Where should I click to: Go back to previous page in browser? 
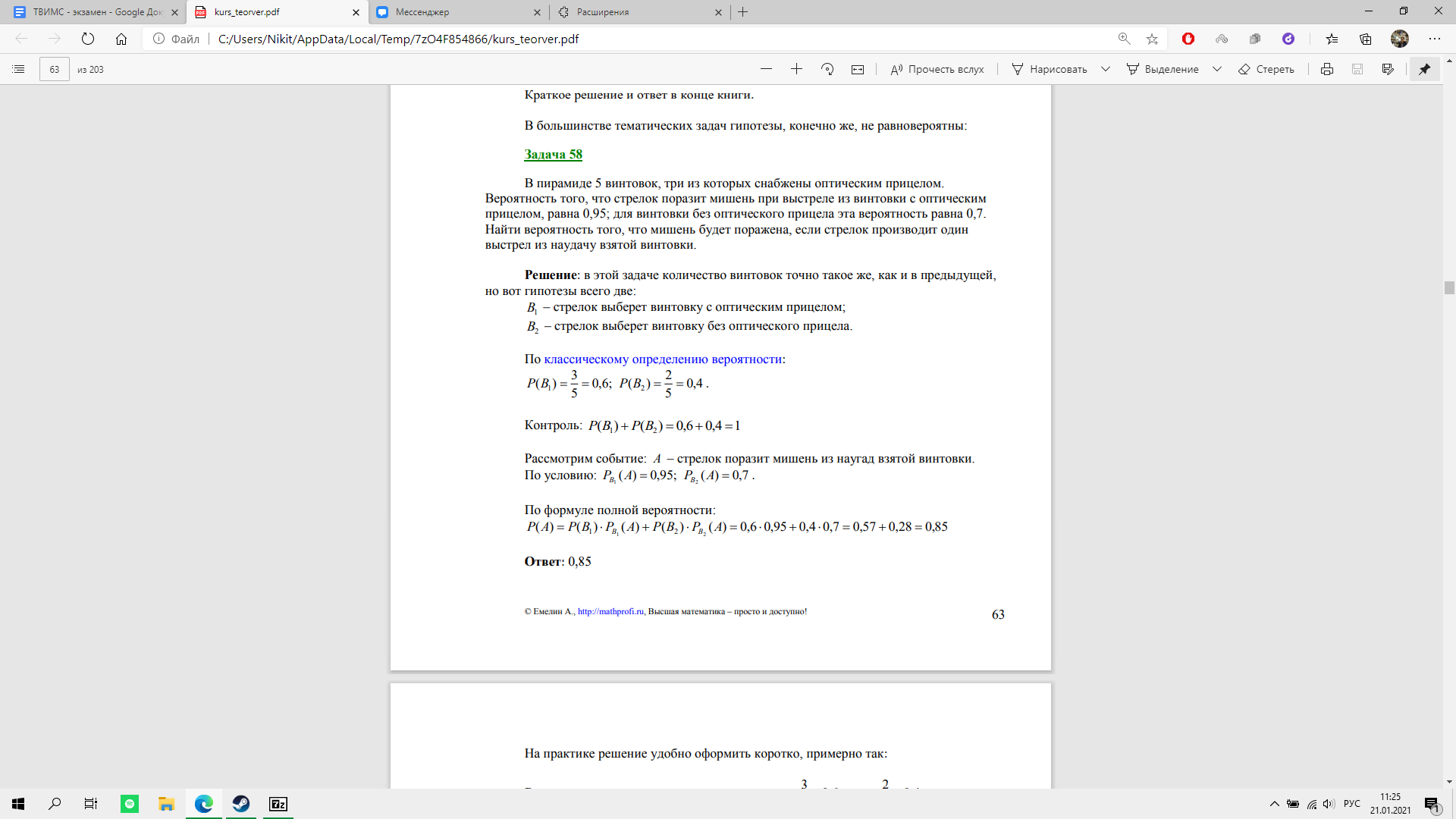tap(21, 39)
